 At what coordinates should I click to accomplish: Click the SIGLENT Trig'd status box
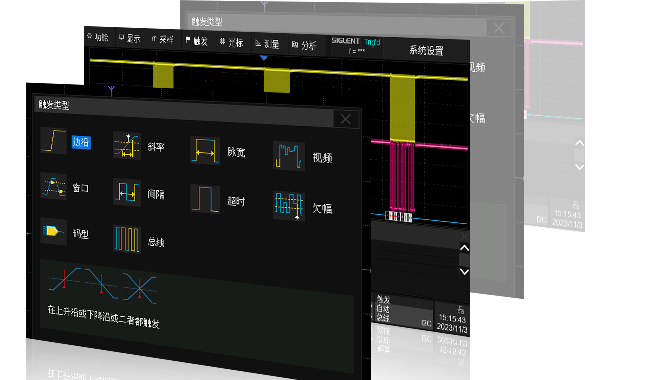(357, 46)
